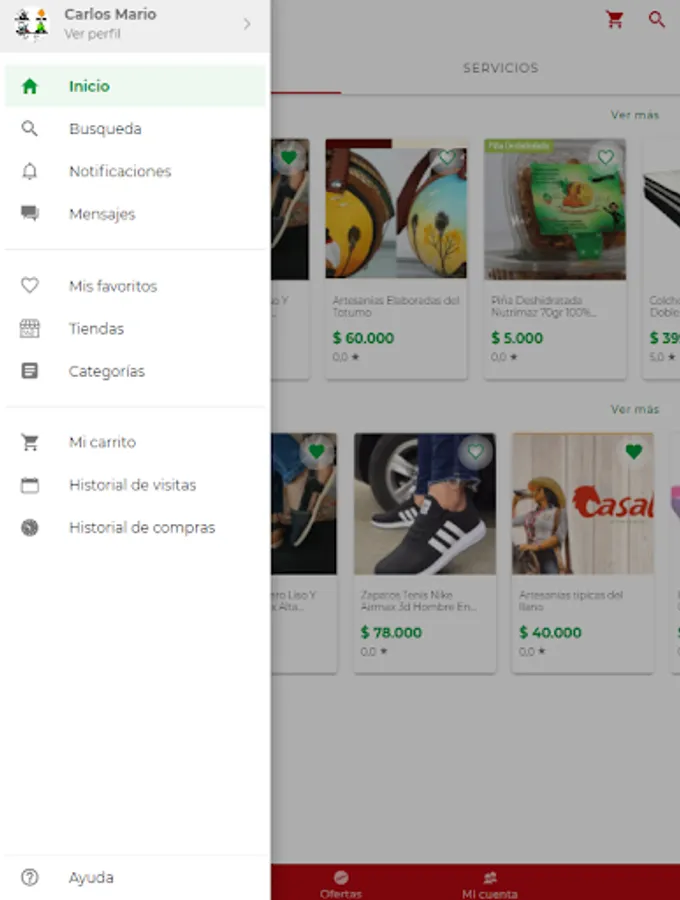Switch to the SERVICIOS tab
The width and height of the screenshot is (680, 900).
pyautogui.click(x=500, y=68)
